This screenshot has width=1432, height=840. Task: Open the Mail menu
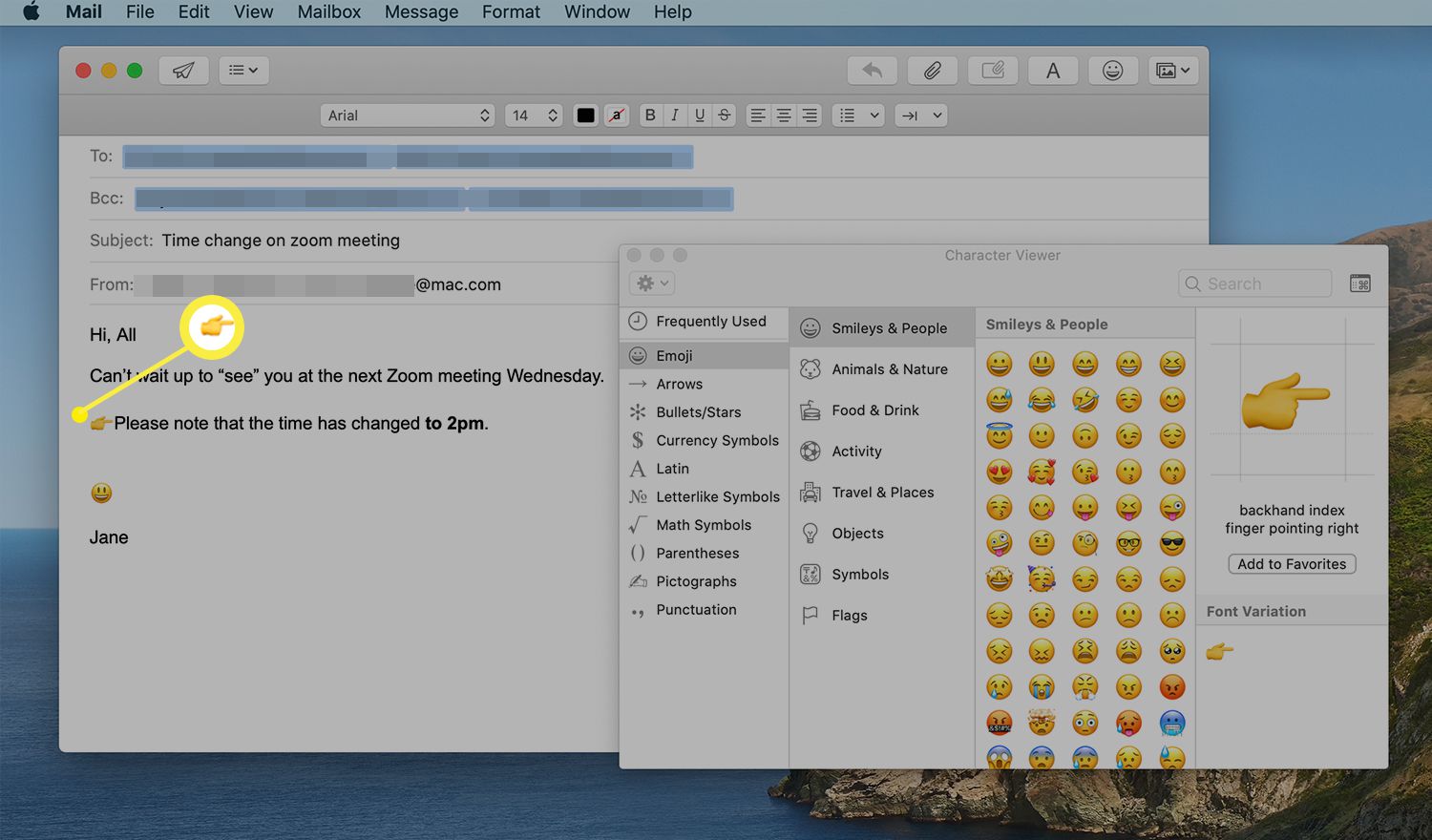(84, 11)
